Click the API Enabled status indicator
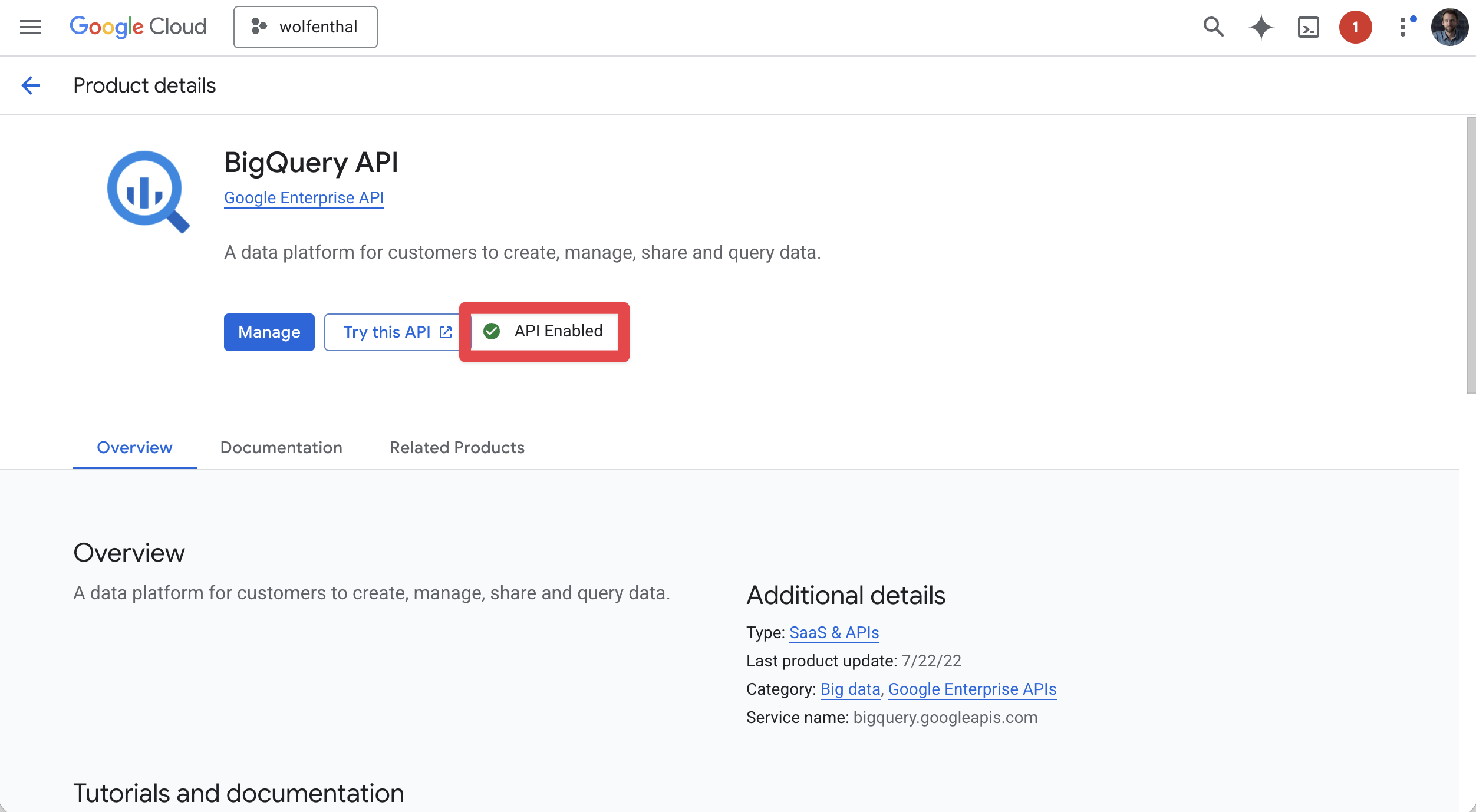The height and width of the screenshot is (812, 1476). pyautogui.click(x=544, y=332)
